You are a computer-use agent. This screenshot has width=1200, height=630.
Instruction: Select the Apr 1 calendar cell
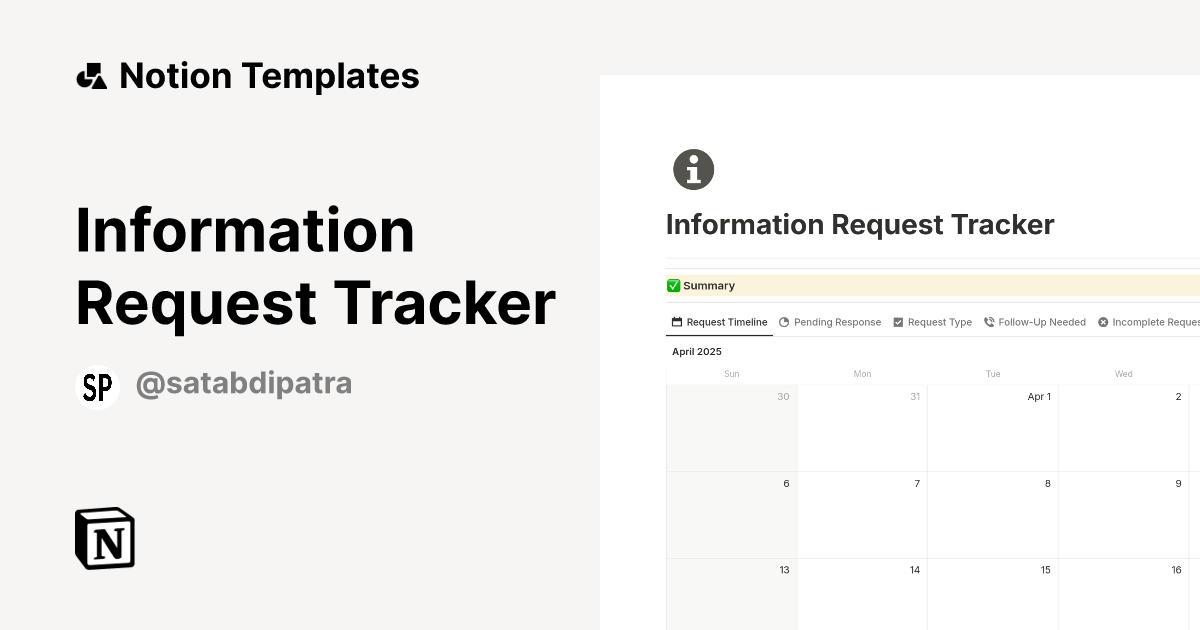click(992, 425)
